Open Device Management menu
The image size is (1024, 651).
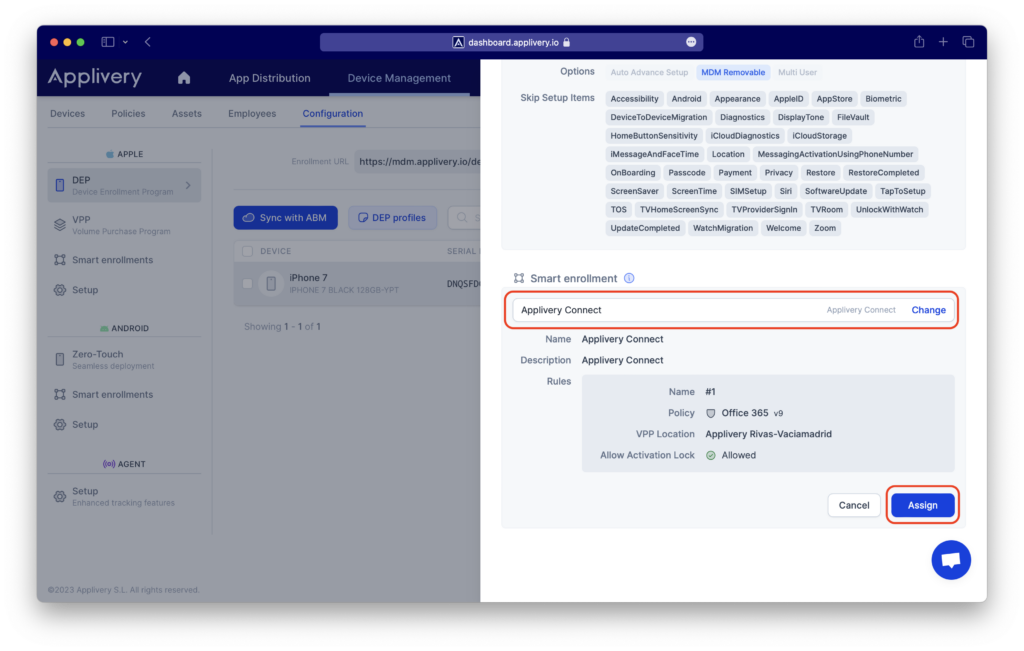(399, 78)
